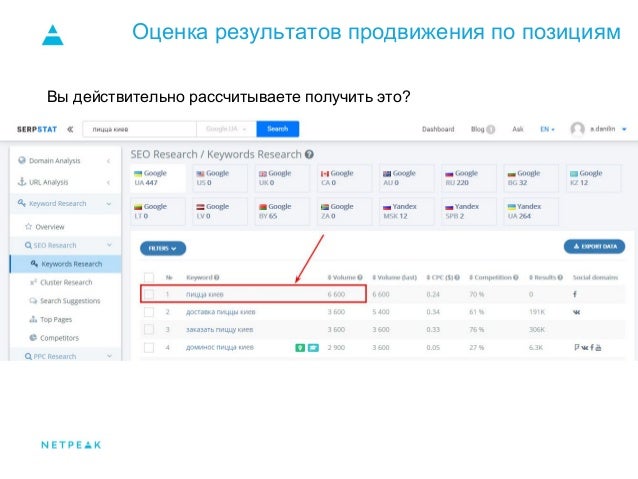The height and width of the screenshot is (479, 638).
Task: Expand URL Analysis menu chevron
Action: [109, 182]
